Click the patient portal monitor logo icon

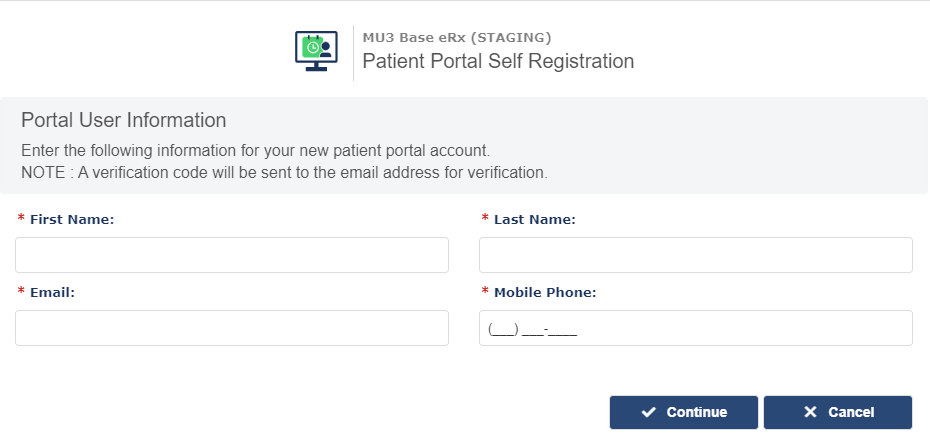(316, 52)
